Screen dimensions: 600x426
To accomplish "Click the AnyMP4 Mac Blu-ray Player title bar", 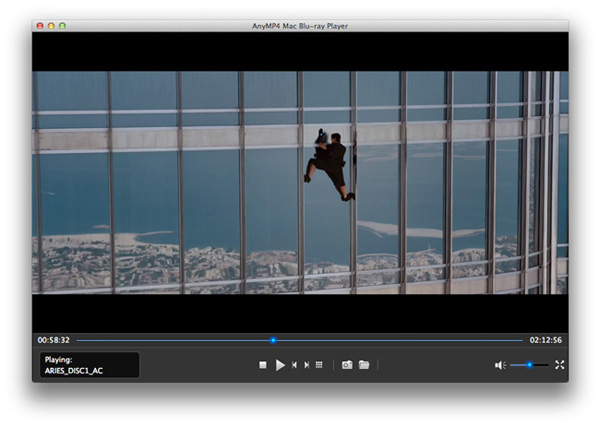I will coord(300,24).
